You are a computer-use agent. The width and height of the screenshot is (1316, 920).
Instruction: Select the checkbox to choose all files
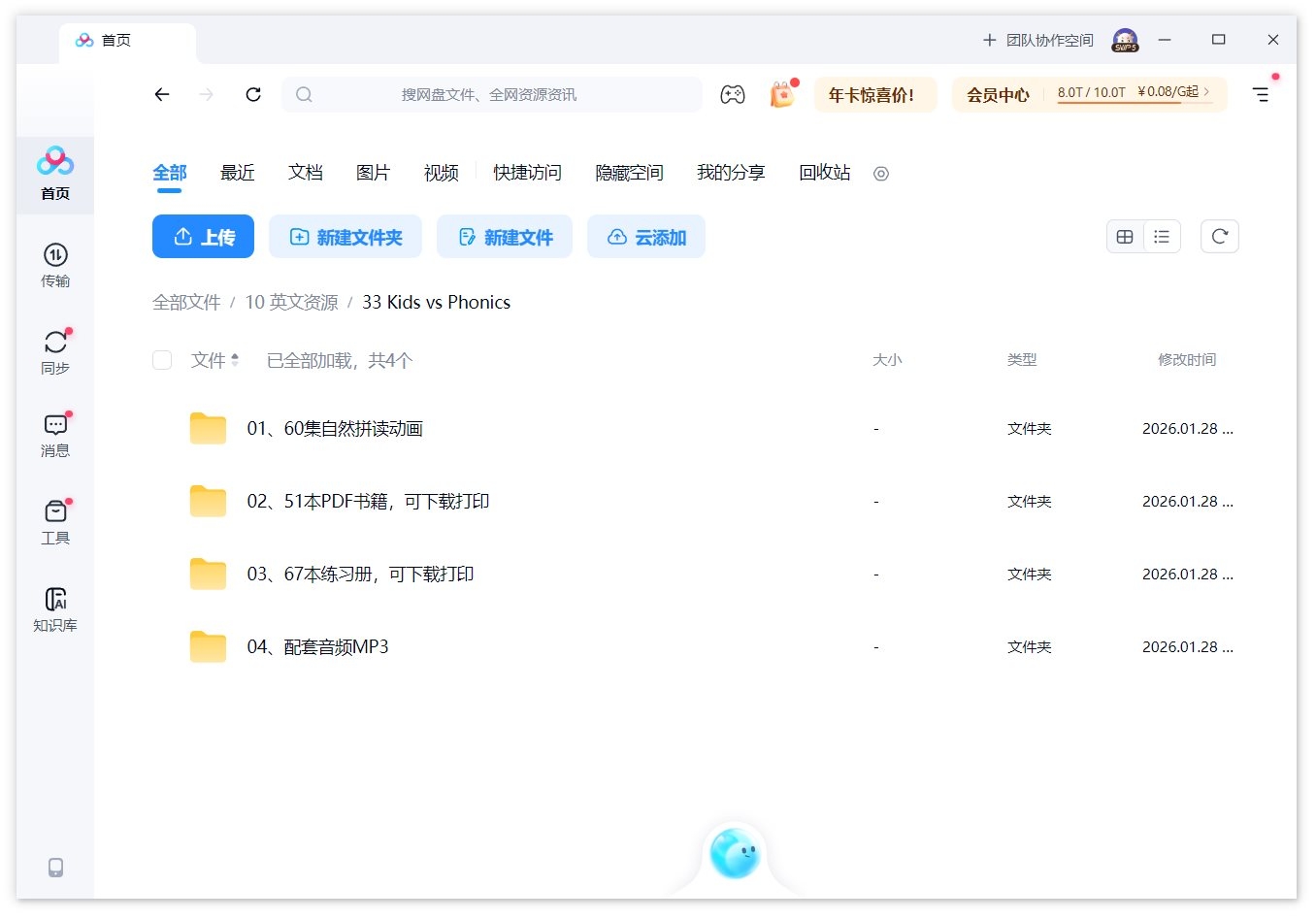[x=161, y=359]
